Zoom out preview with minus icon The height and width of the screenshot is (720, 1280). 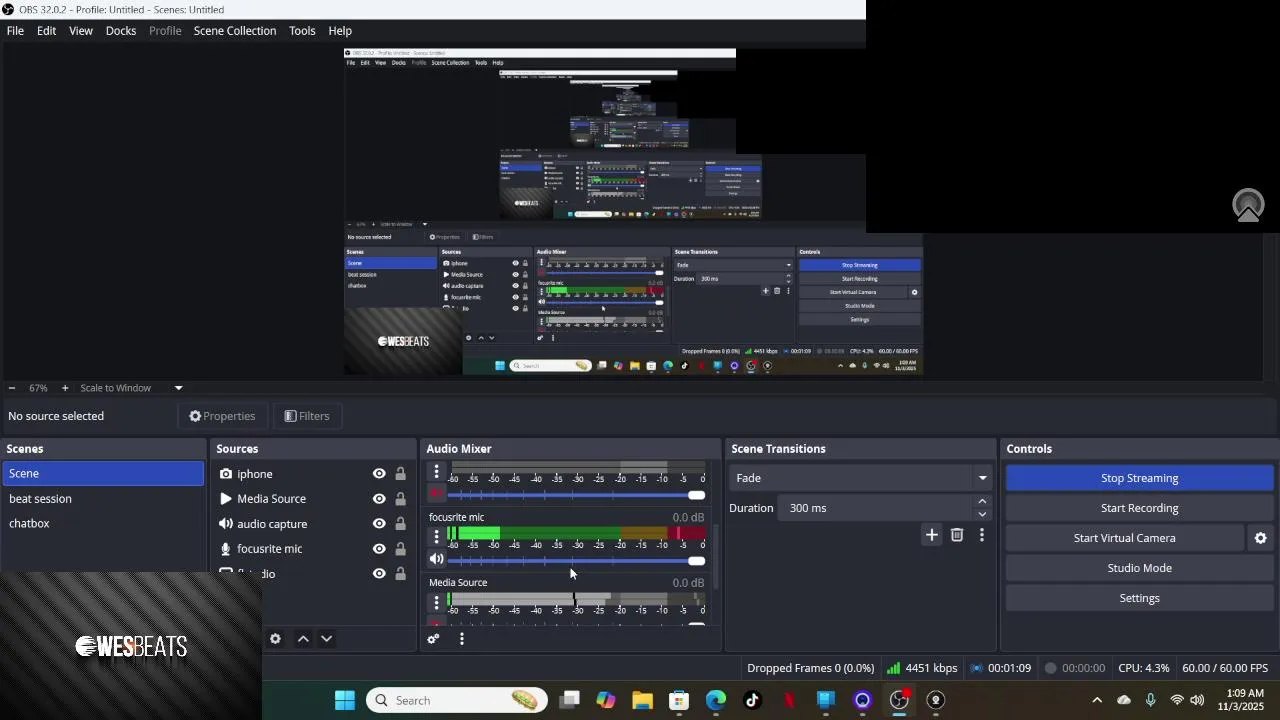point(11,388)
